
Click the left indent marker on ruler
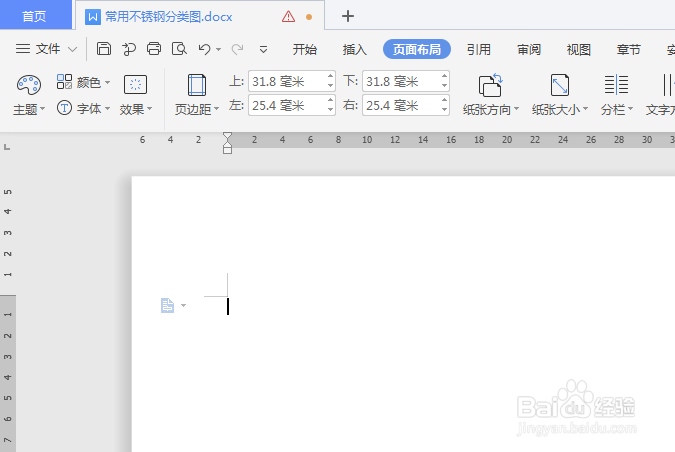[x=227, y=149]
